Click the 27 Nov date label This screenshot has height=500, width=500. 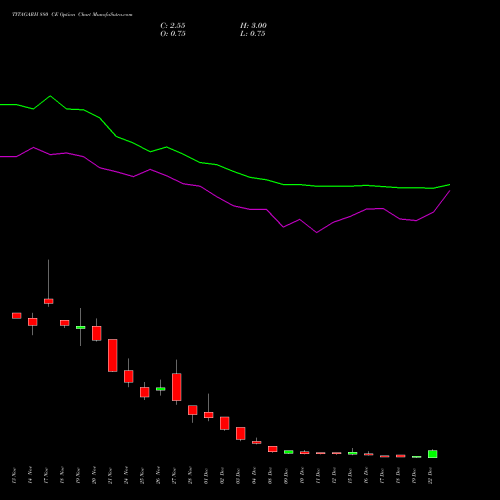[x=174, y=476]
